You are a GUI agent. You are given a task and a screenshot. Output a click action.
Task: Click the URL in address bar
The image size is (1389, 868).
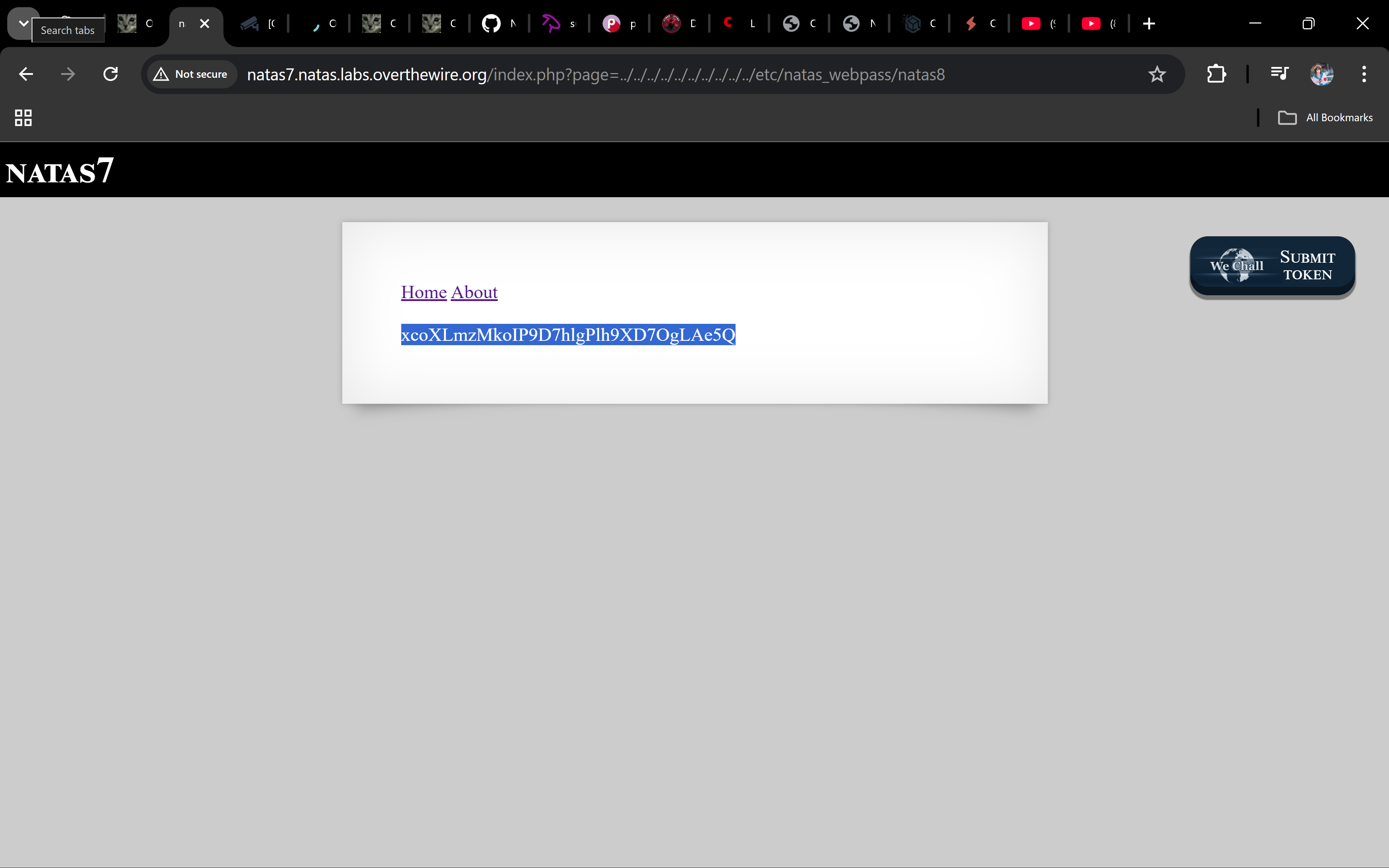pos(595,75)
